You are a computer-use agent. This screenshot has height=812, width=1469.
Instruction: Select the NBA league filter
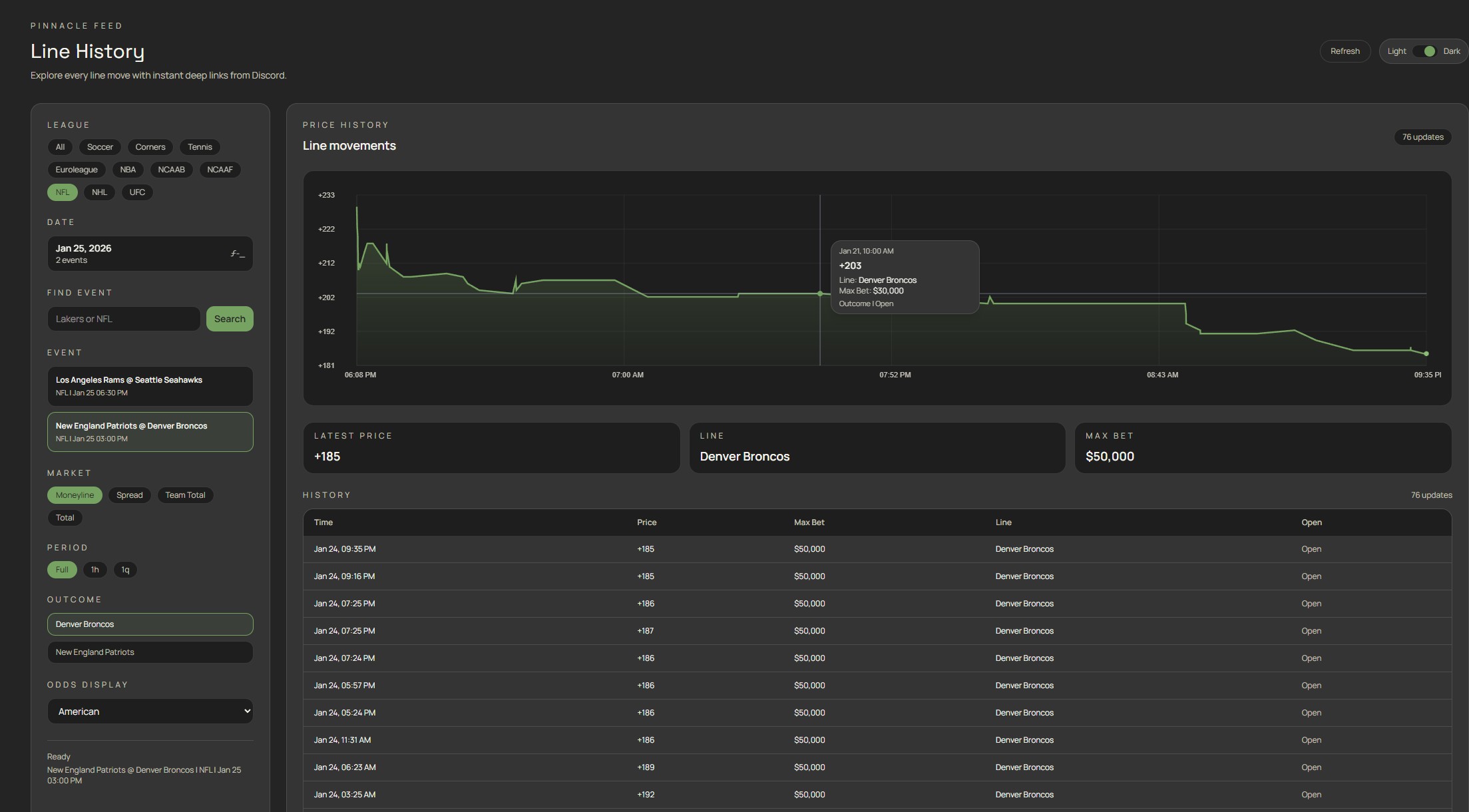point(128,170)
